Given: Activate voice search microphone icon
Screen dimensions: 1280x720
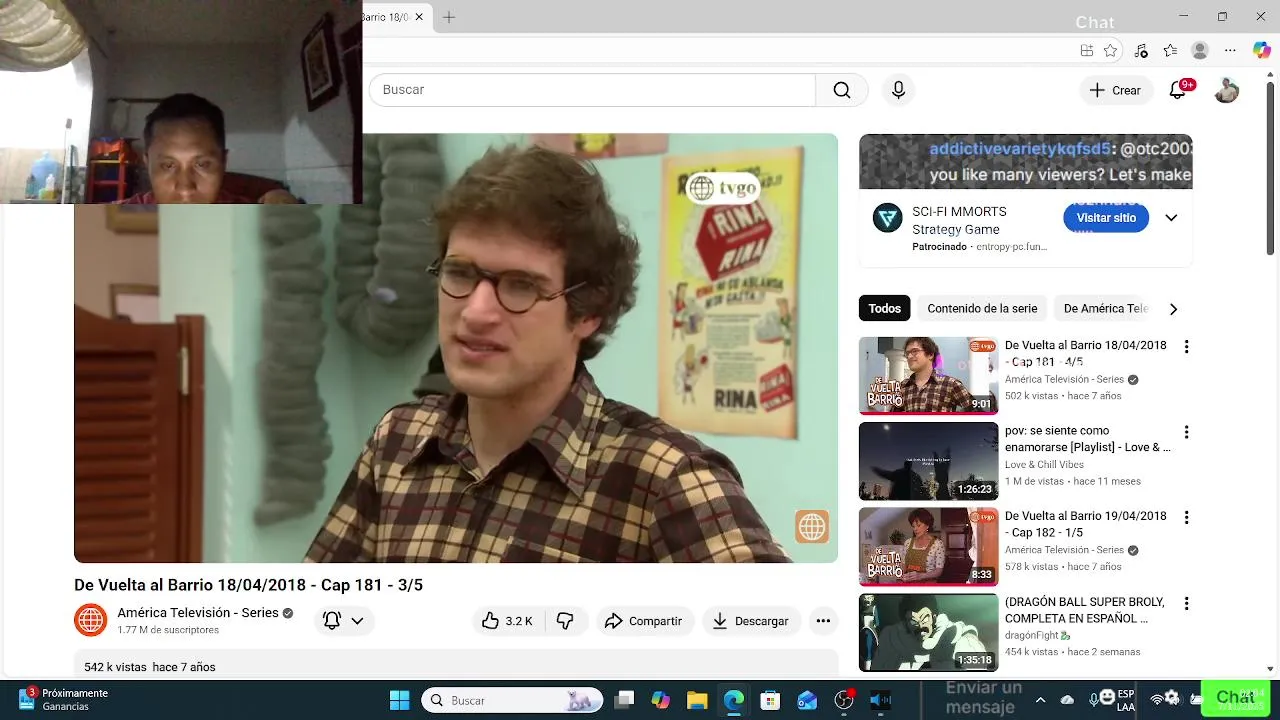Looking at the screenshot, I should pyautogui.click(x=898, y=90).
